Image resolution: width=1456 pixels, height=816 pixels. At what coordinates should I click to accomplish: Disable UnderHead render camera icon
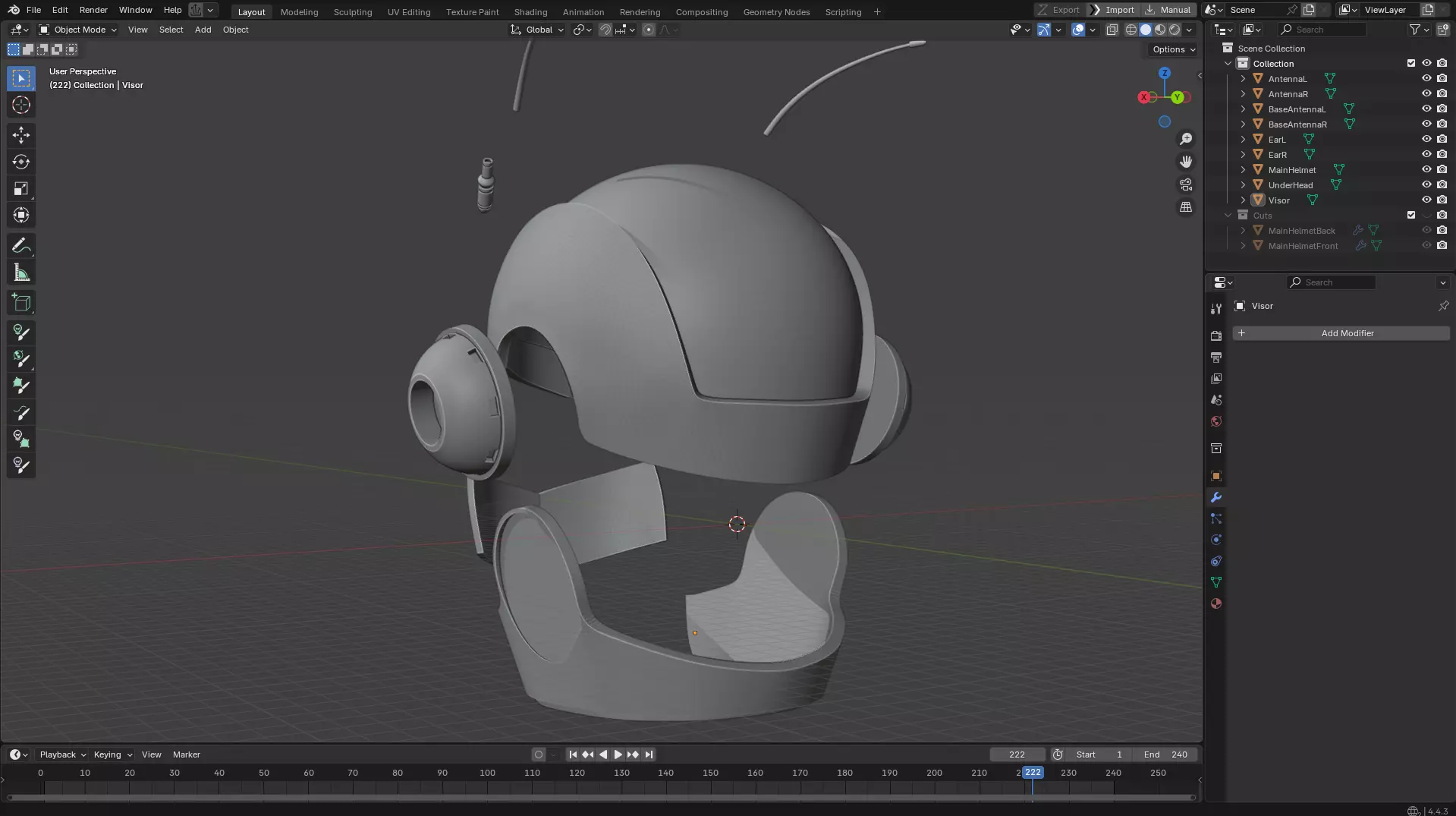coord(1442,184)
